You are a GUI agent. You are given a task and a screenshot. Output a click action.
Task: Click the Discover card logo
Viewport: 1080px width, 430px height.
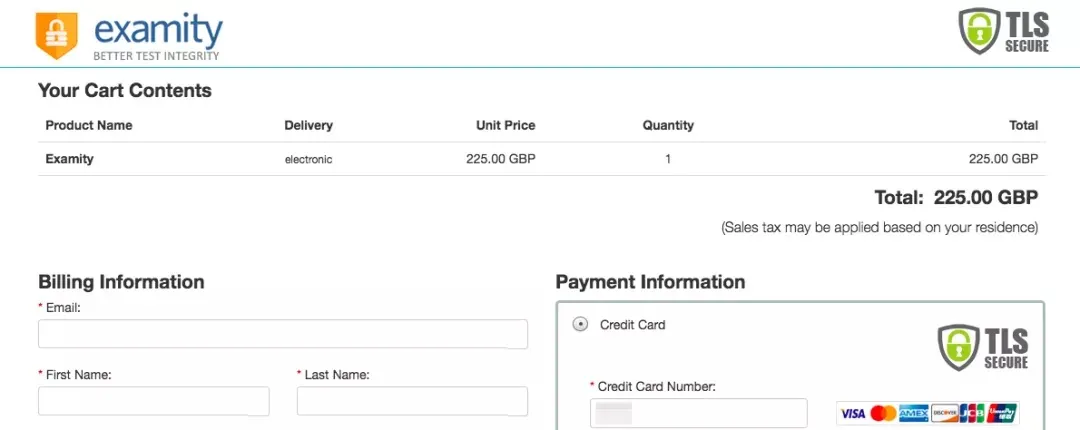point(943,413)
